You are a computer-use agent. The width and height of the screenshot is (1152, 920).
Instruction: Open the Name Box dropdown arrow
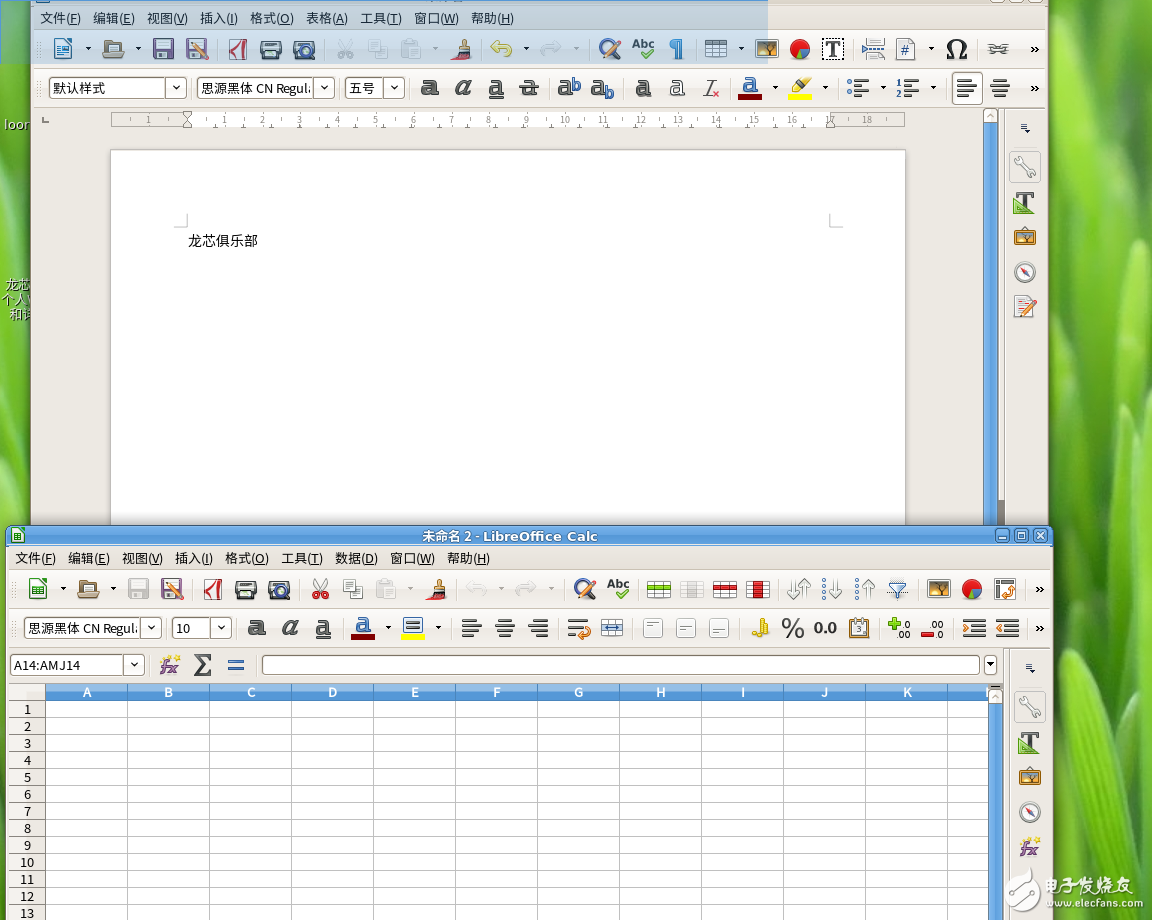(135, 665)
